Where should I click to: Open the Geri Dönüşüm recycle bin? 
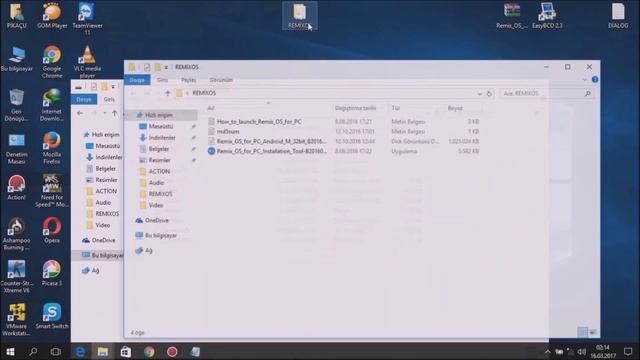point(16,105)
